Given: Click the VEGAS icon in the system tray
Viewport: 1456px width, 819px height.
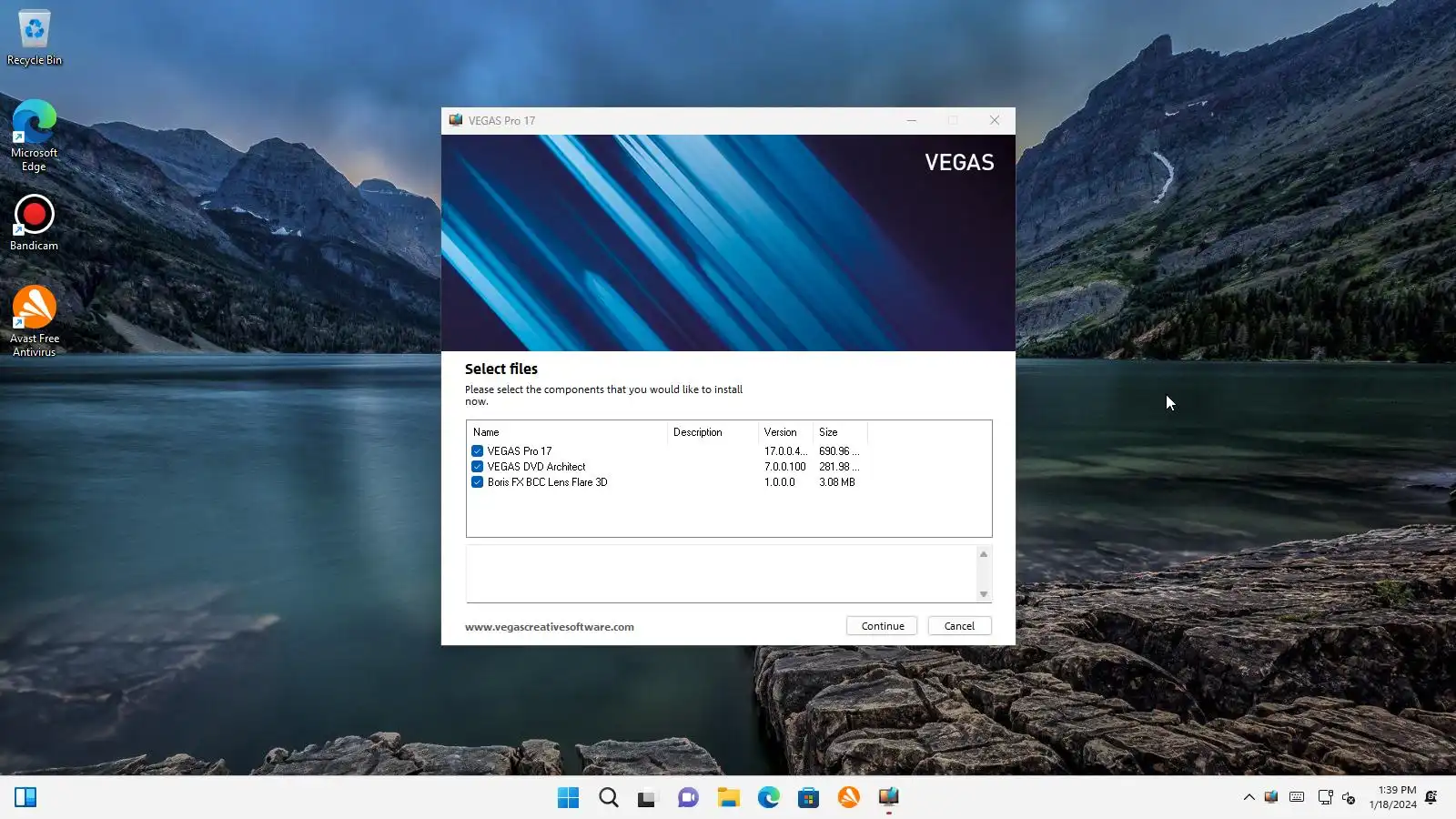Looking at the screenshot, I should tap(1271, 798).
